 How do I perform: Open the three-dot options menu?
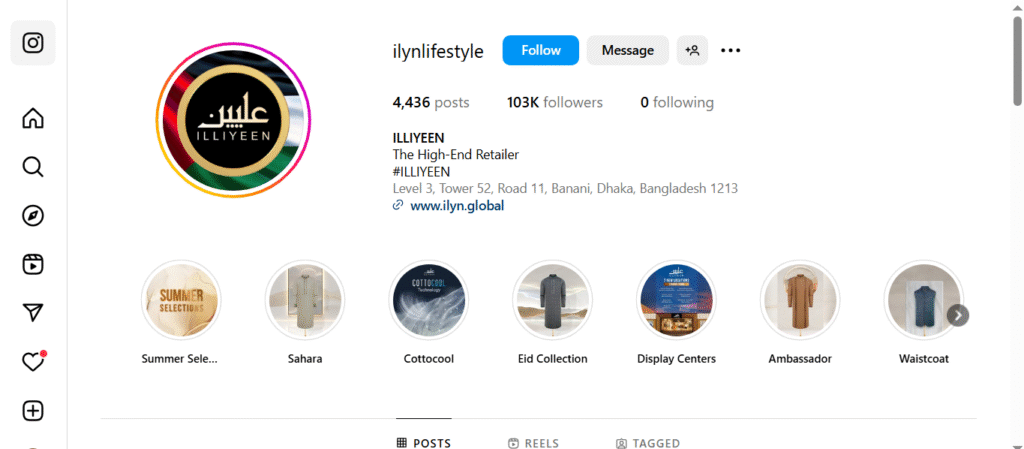(730, 50)
